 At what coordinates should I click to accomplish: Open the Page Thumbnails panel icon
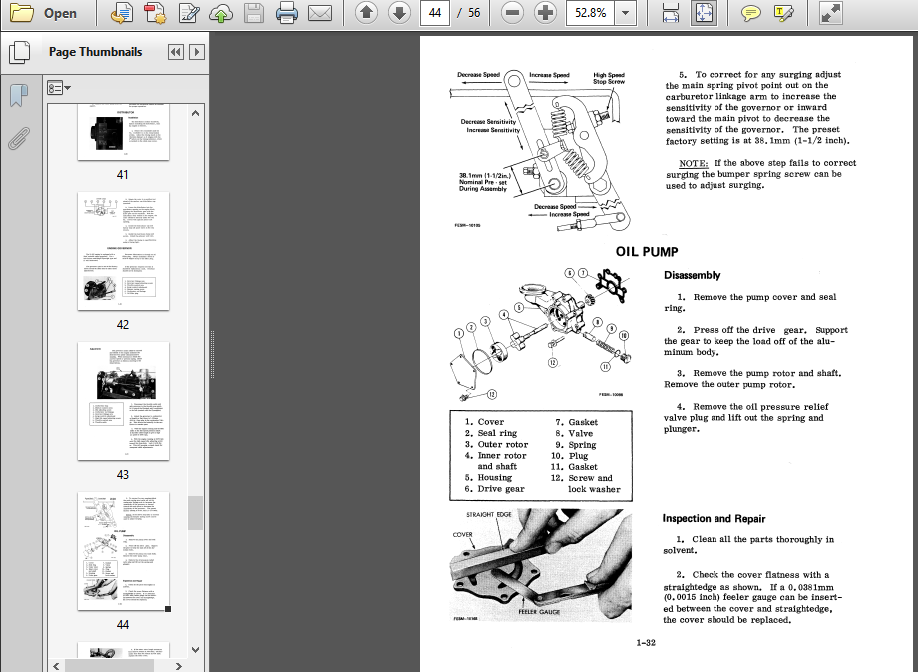pos(19,53)
